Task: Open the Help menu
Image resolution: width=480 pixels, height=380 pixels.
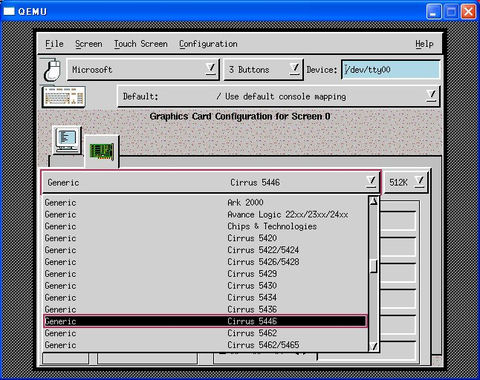Action: point(424,44)
